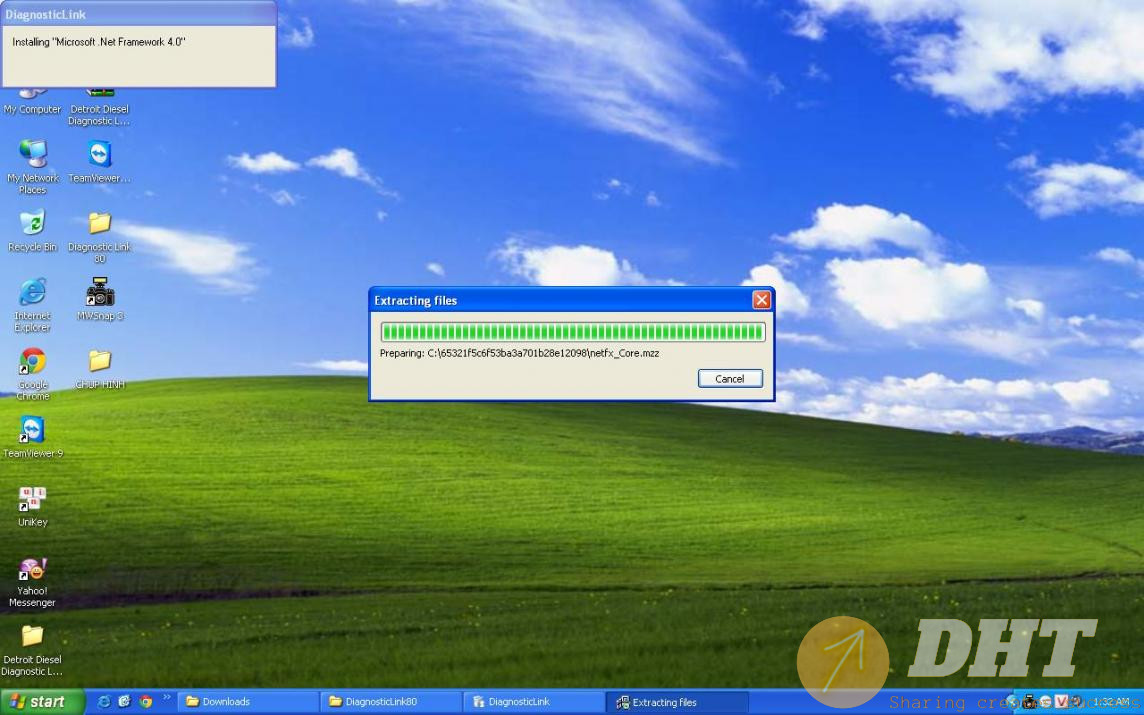Click the system tray clock
The height and width of the screenshot is (715, 1144).
coord(1111,702)
